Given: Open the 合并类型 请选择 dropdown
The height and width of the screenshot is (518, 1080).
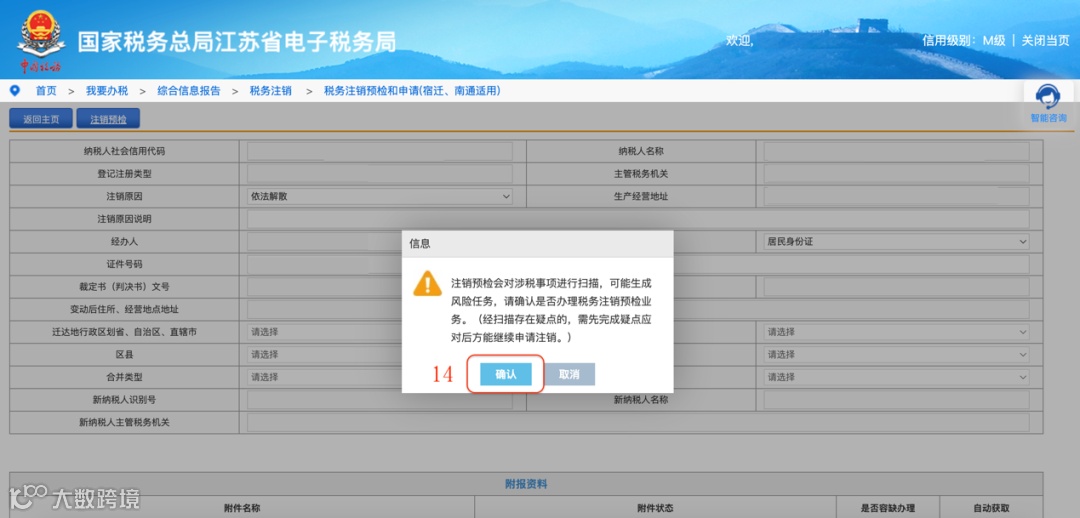Looking at the screenshot, I should pyautogui.click(x=324, y=377).
